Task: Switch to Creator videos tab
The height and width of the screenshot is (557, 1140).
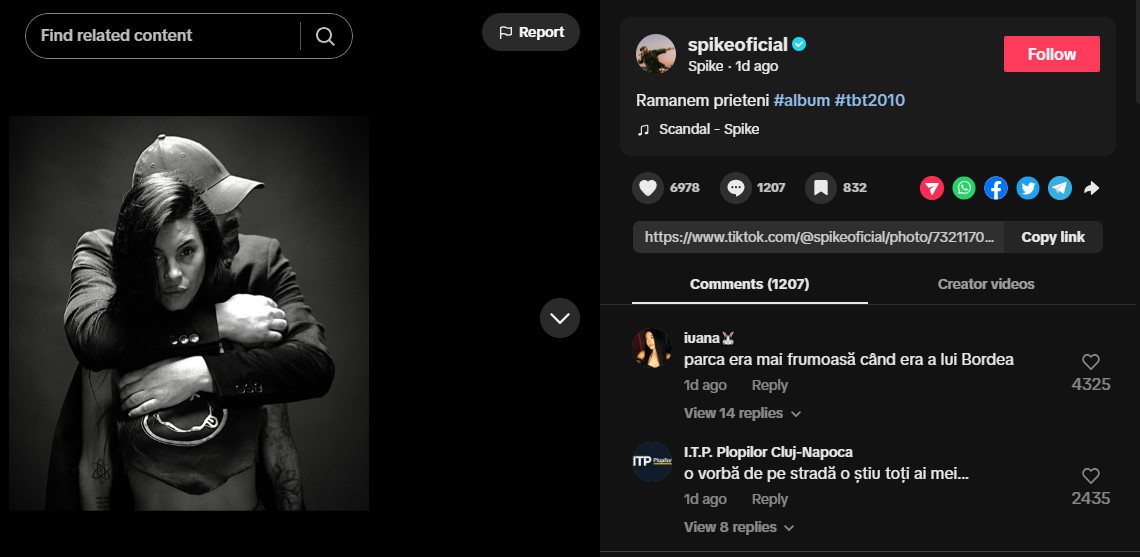Action: pyautogui.click(x=986, y=284)
